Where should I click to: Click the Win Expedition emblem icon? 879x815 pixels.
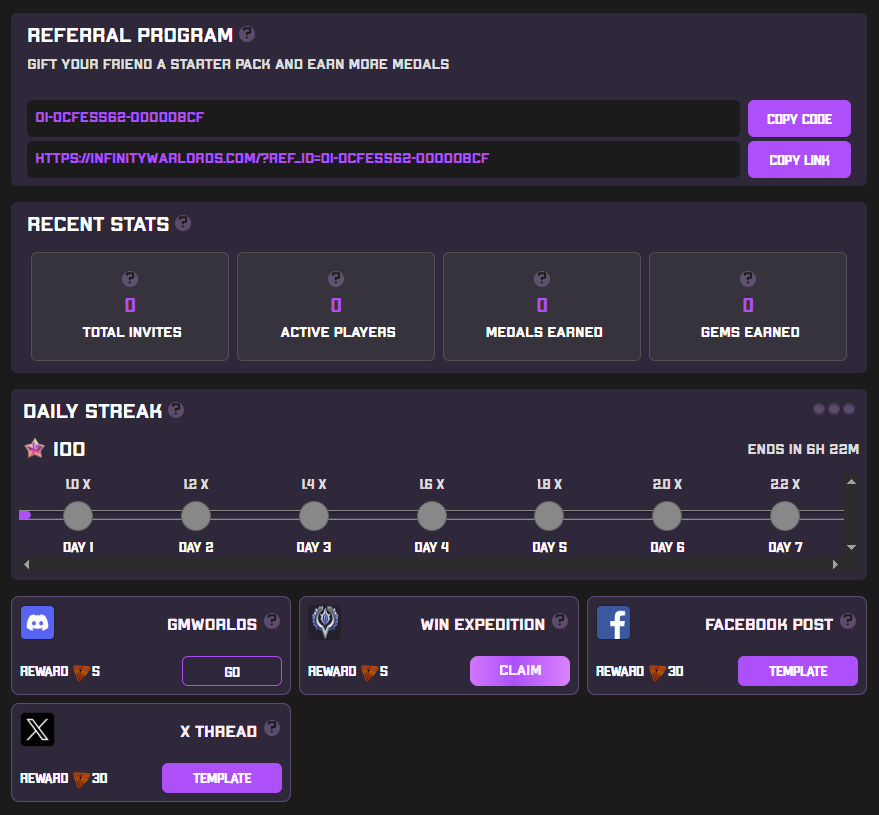pos(325,623)
